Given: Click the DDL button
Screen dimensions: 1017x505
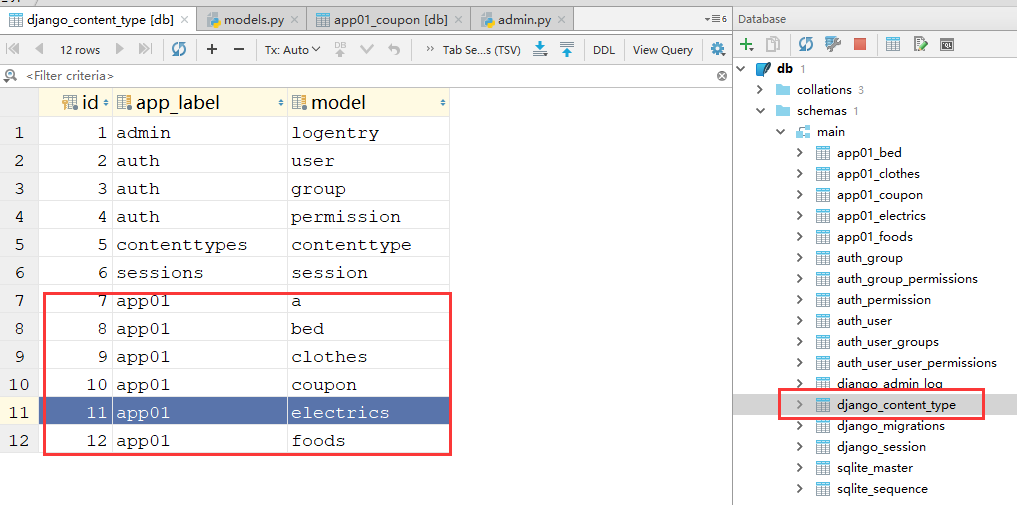Looking at the screenshot, I should click(x=604, y=49).
